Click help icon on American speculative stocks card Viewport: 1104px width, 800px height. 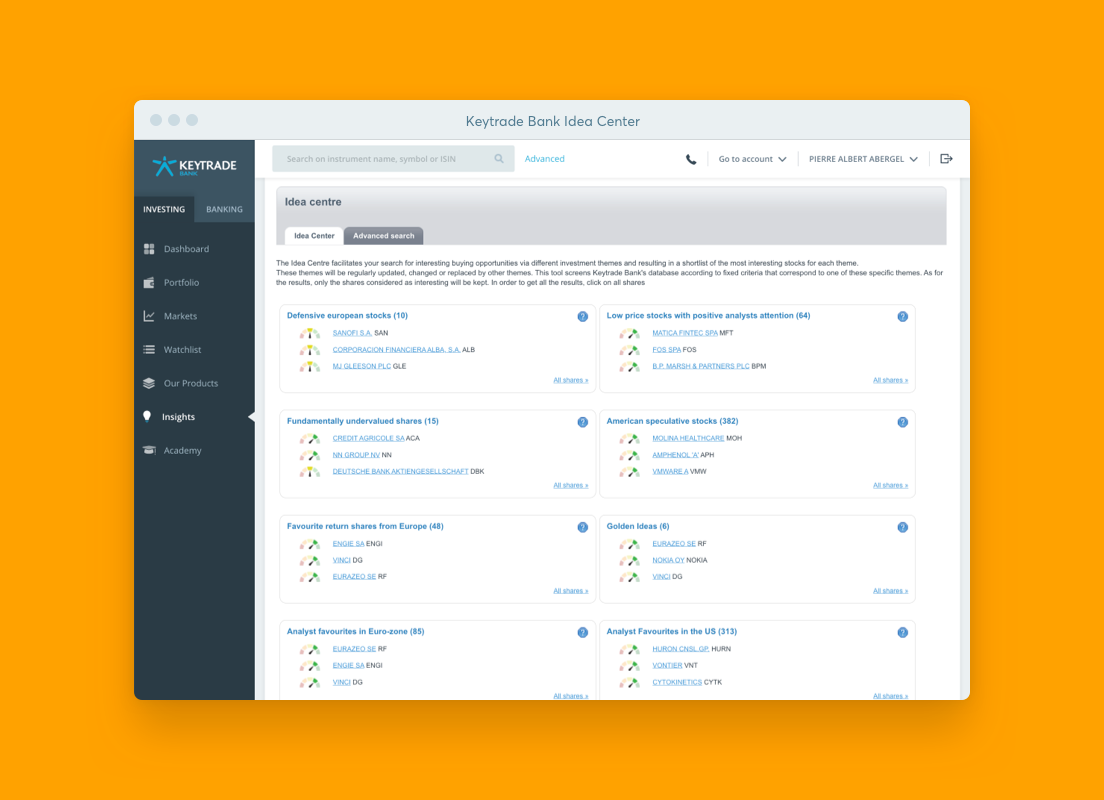pyautogui.click(x=902, y=422)
